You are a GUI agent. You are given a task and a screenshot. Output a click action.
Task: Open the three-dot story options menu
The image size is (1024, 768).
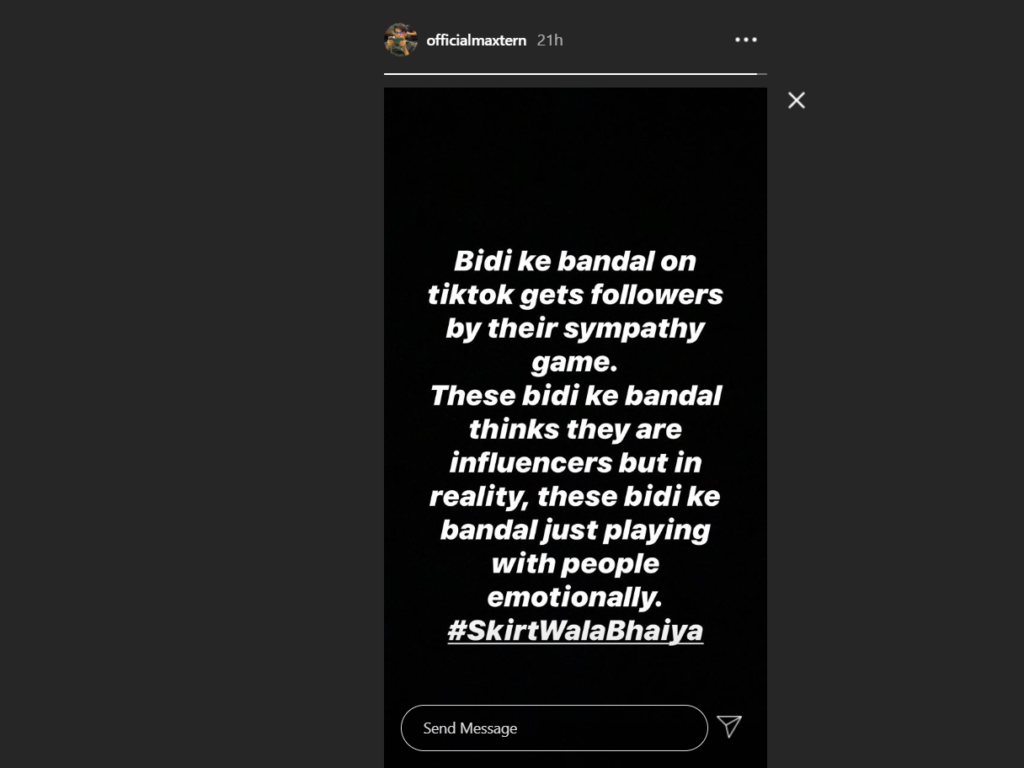[x=746, y=40]
